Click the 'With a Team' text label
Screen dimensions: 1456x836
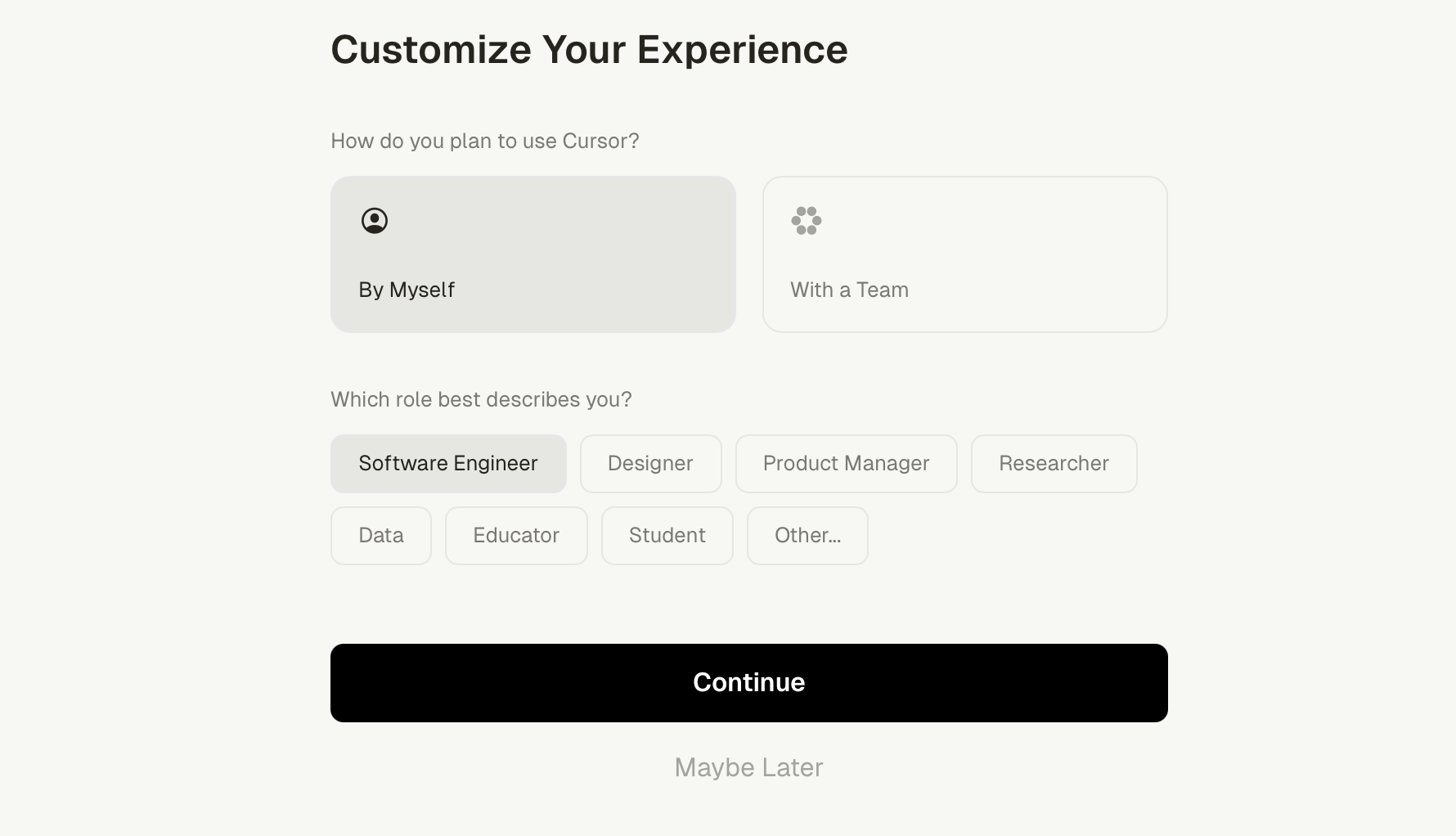pyautogui.click(x=849, y=290)
